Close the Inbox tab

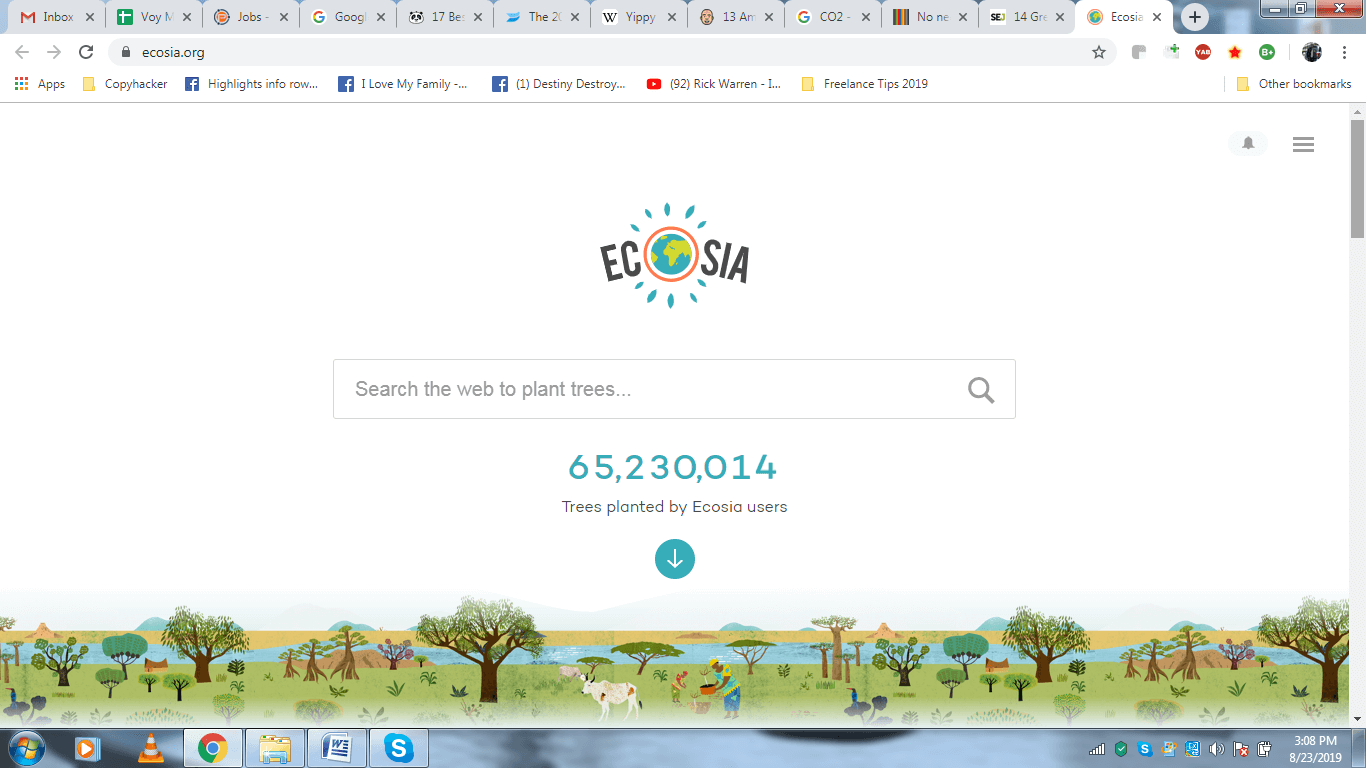(x=90, y=17)
